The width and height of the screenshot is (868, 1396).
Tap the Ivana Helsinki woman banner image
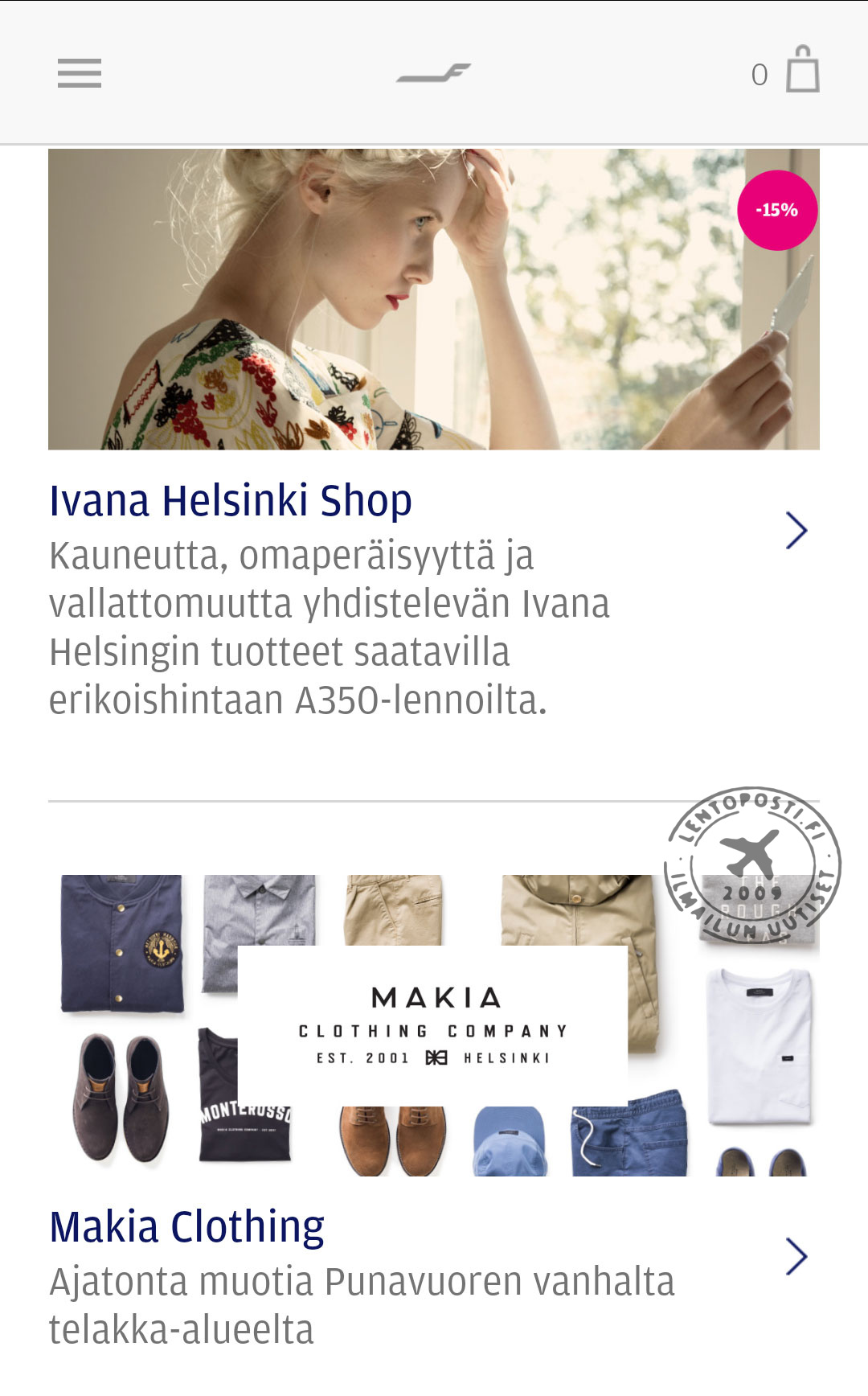point(434,299)
